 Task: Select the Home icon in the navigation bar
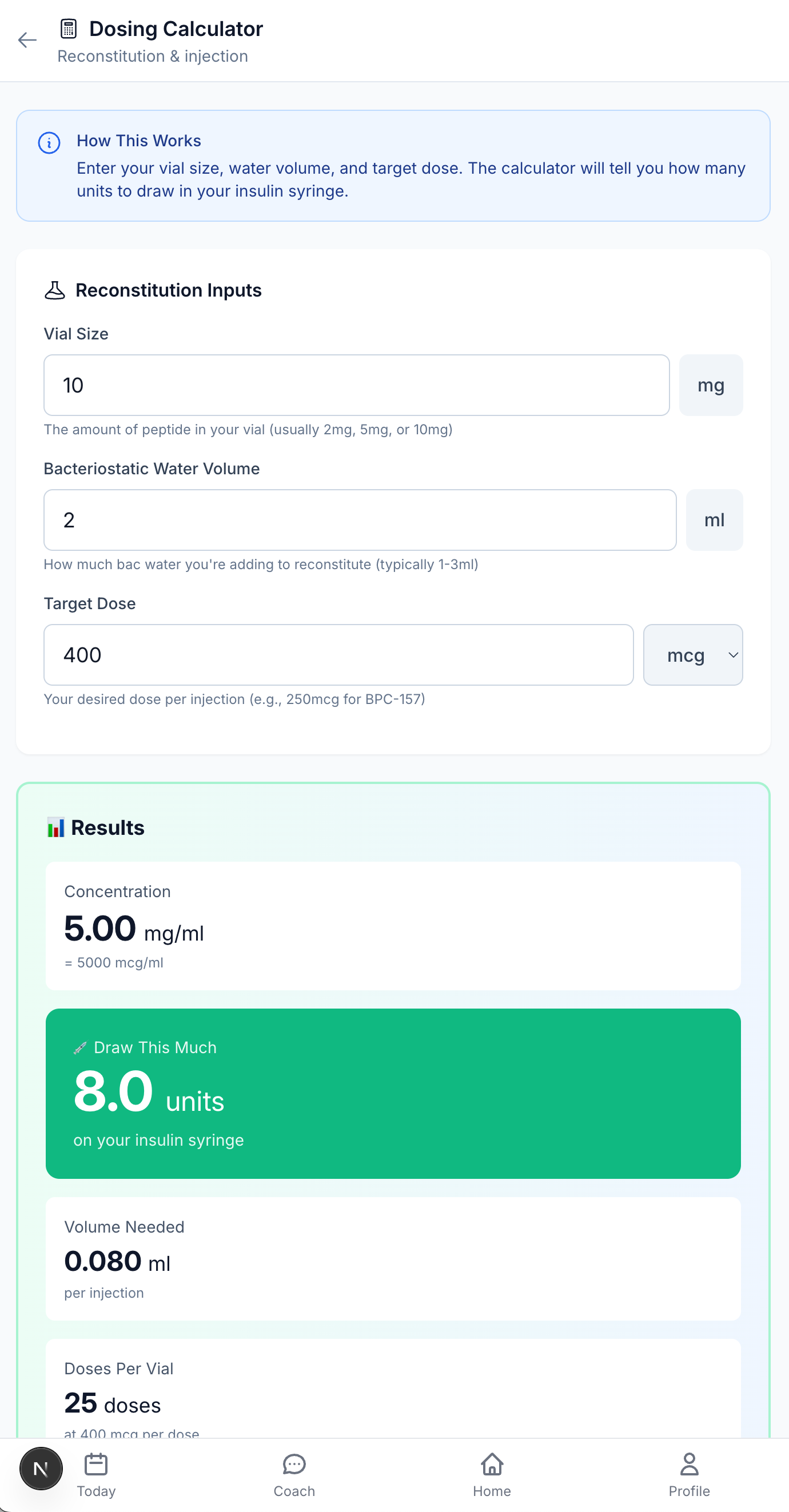point(491,1470)
